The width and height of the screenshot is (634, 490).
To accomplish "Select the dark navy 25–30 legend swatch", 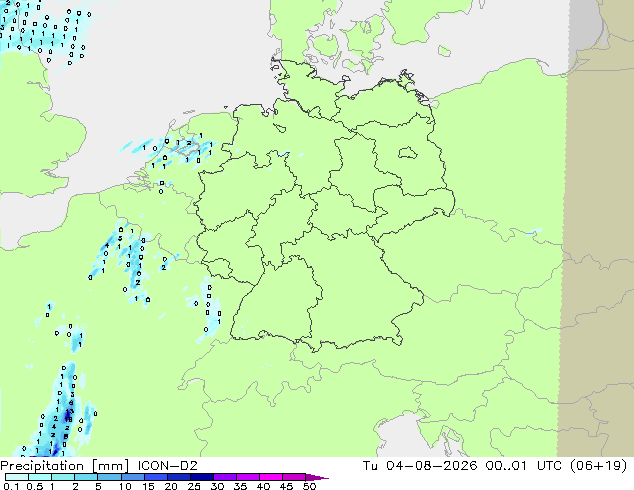I will click(x=202, y=477).
